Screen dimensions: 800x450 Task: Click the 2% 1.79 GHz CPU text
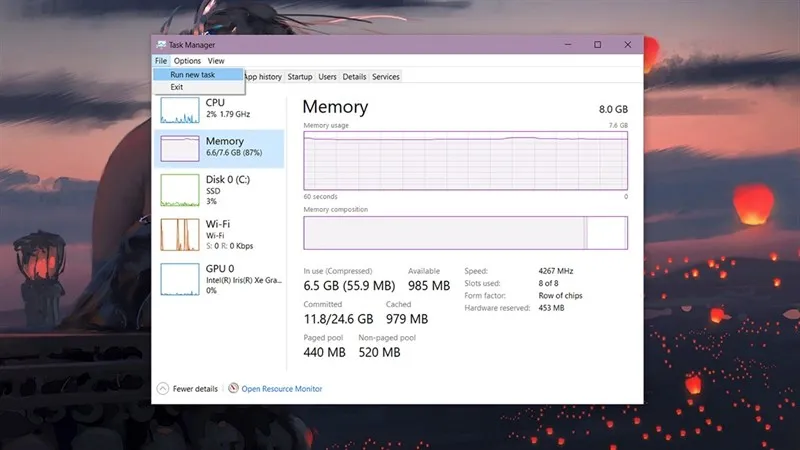(x=228, y=114)
